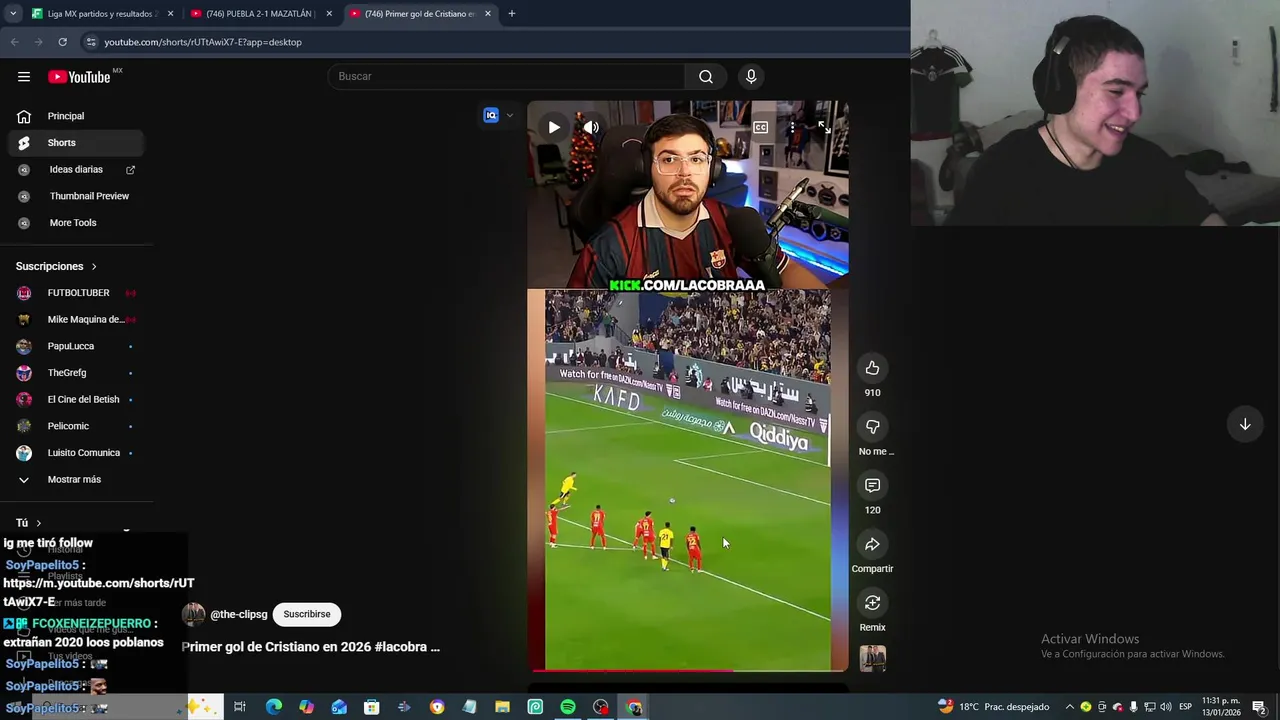The image size is (1280, 720).
Task: Open Copilot from taskbar
Action: [x=306, y=707]
